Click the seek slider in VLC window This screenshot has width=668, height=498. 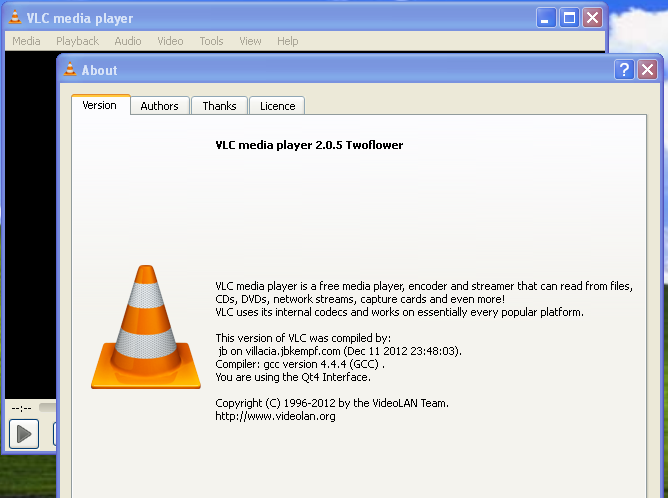47,407
